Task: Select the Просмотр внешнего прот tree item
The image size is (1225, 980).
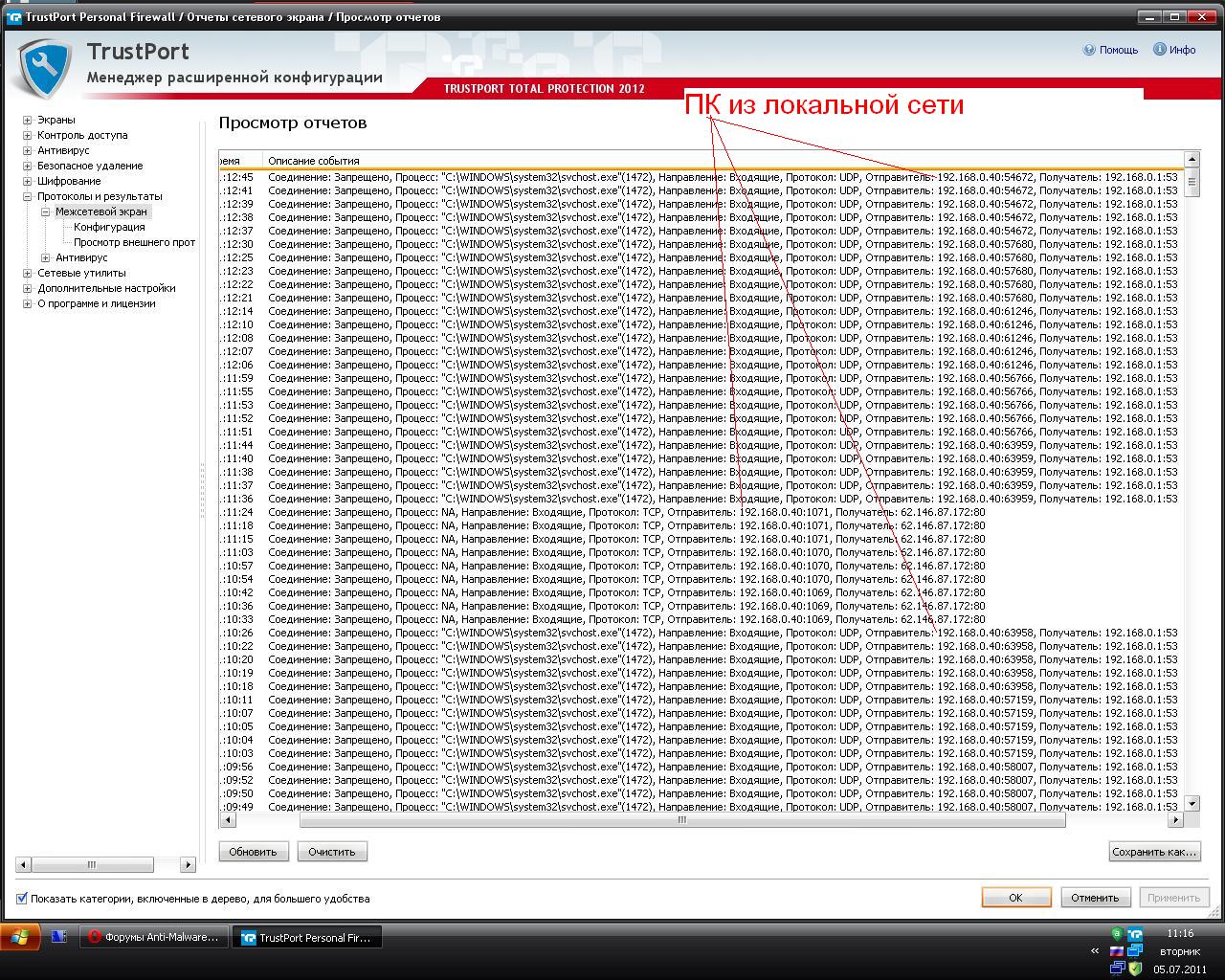Action: pos(134,242)
